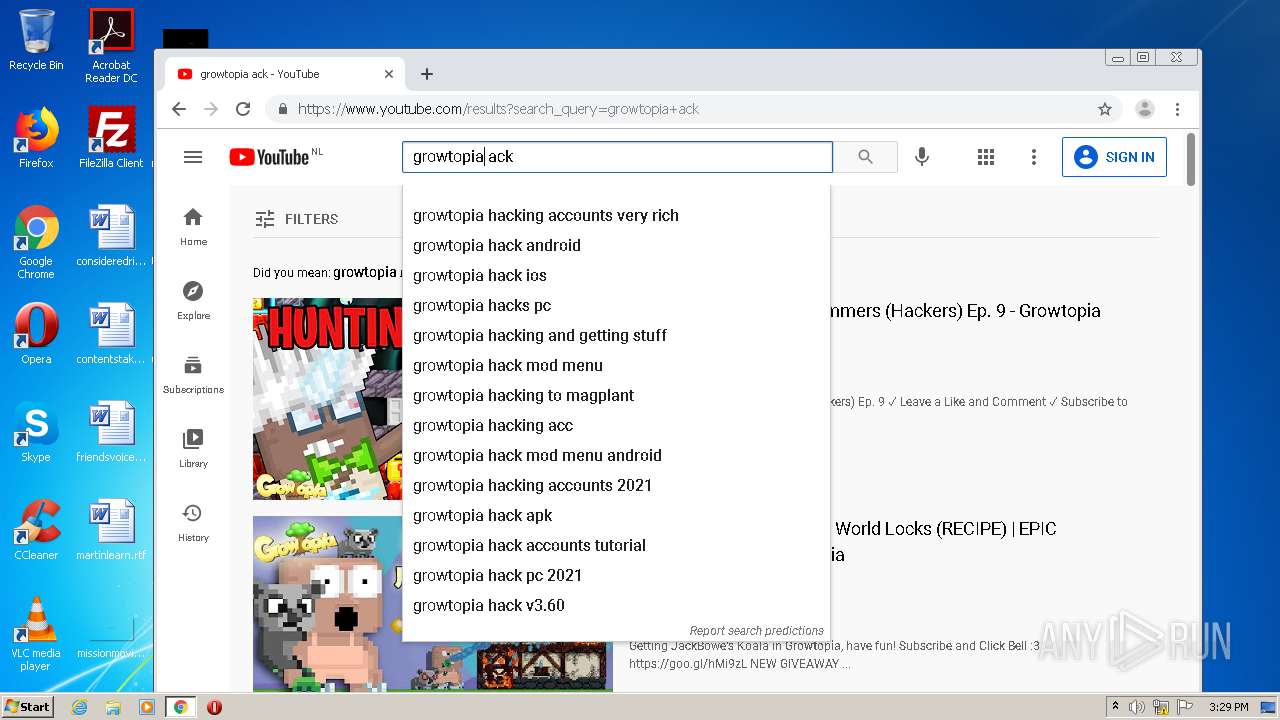Open the search FILTERS panel
The image size is (1280, 720).
pyautogui.click(x=296, y=219)
